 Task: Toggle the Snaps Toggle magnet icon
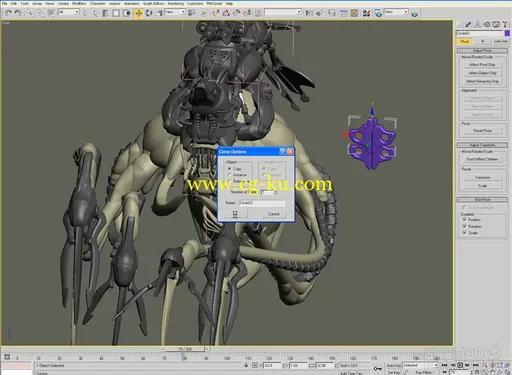[216, 13]
